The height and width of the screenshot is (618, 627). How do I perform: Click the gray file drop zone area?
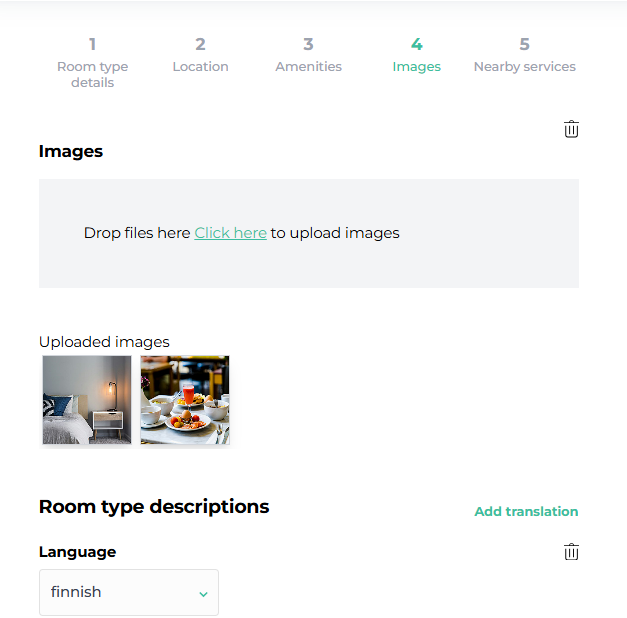[309, 233]
